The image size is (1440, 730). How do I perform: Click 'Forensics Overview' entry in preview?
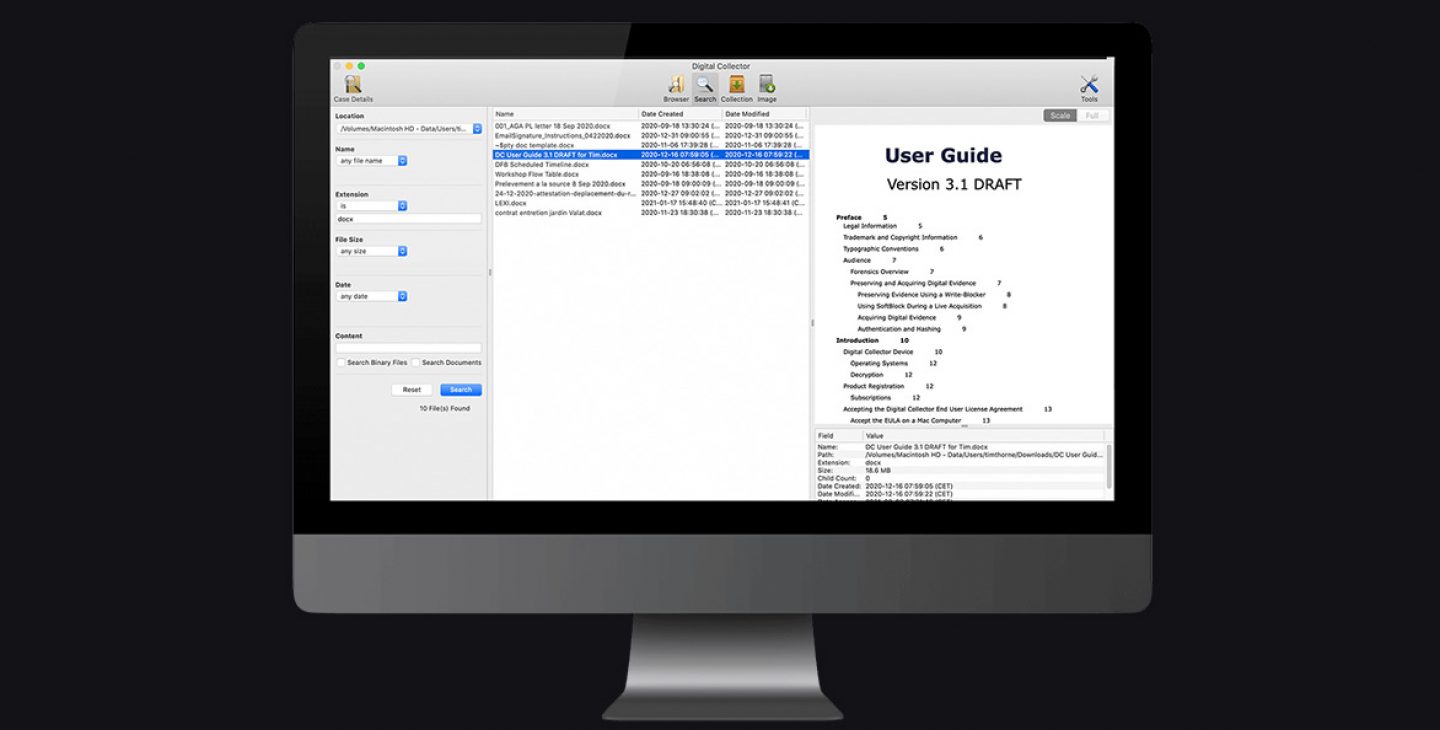pyautogui.click(x=879, y=272)
